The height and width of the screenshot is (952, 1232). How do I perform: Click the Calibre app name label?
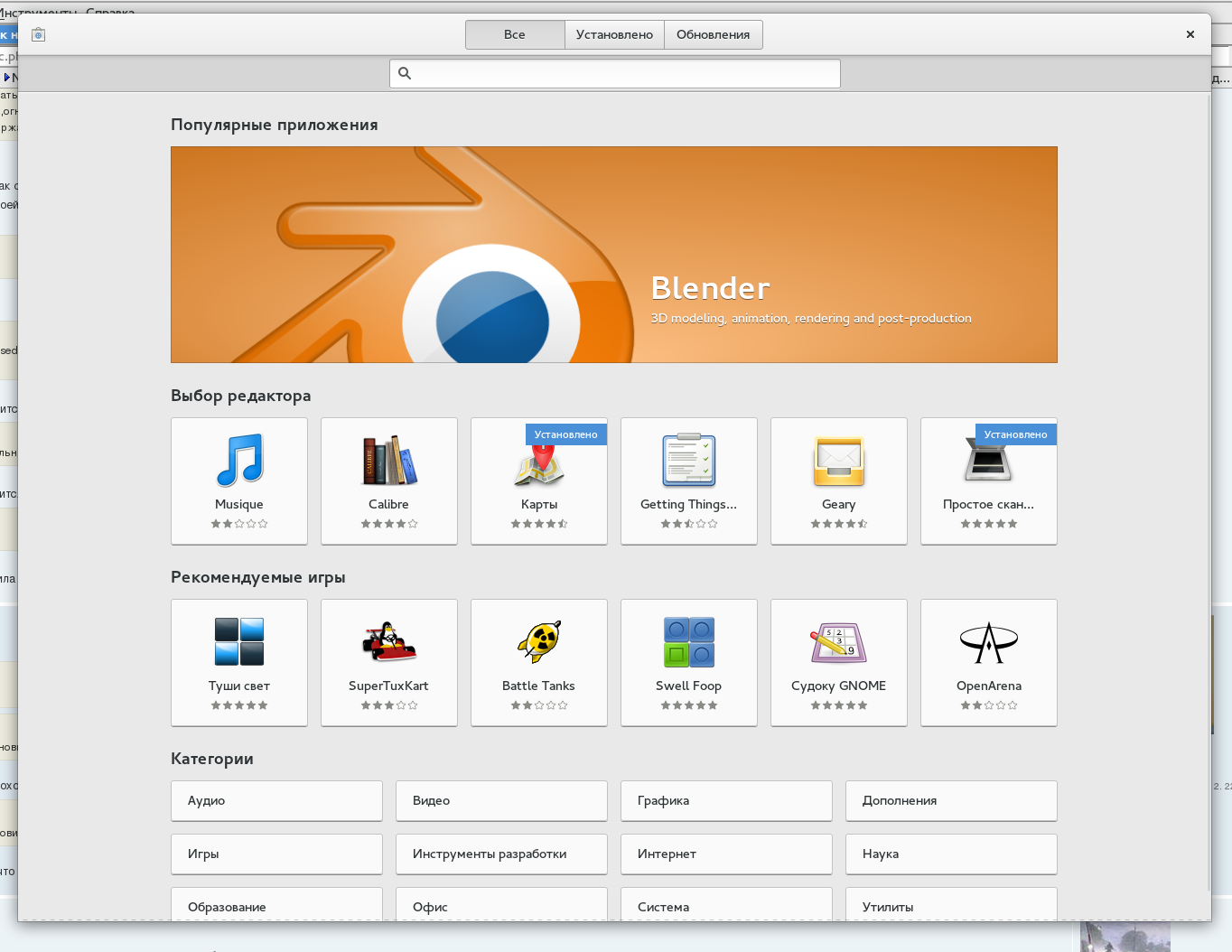coord(389,504)
